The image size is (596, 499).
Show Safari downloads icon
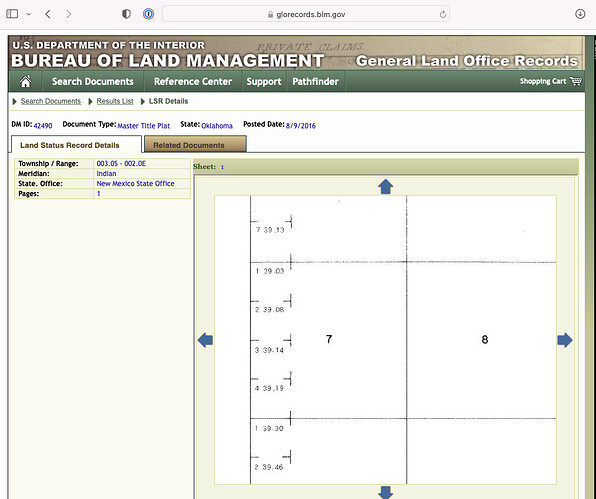click(x=580, y=14)
